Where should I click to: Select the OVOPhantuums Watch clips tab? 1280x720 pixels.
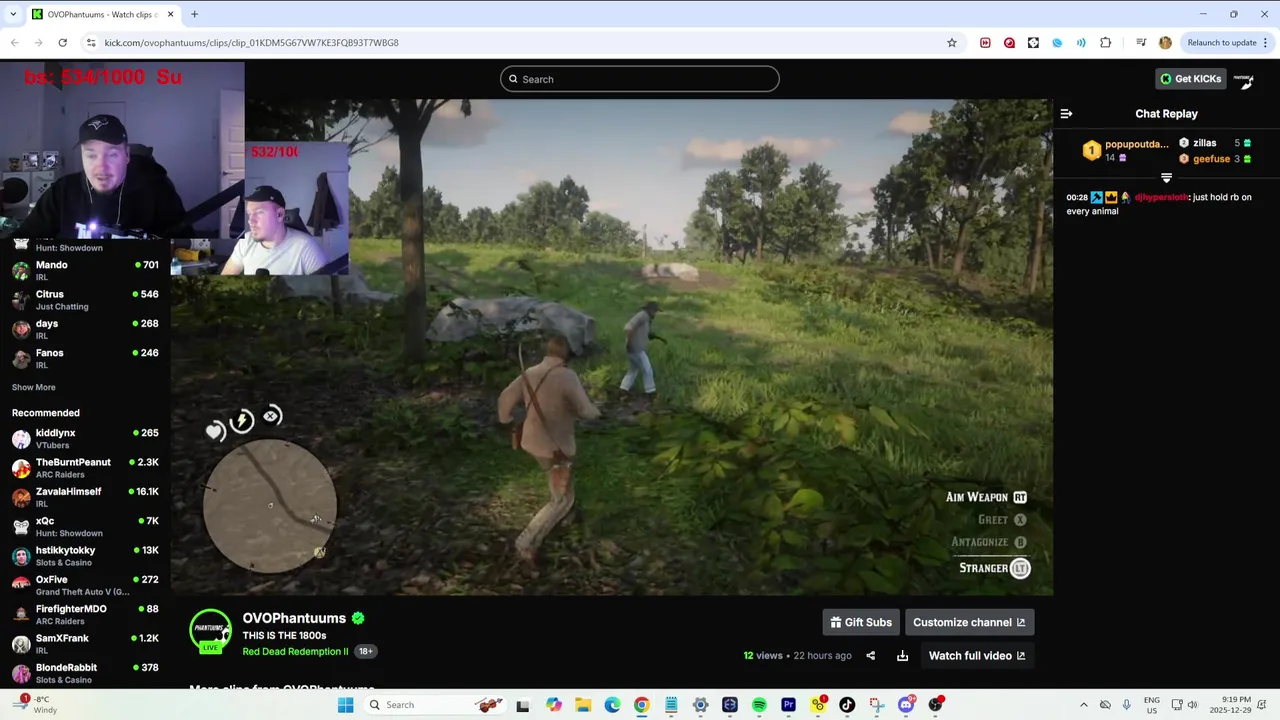pos(103,14)
